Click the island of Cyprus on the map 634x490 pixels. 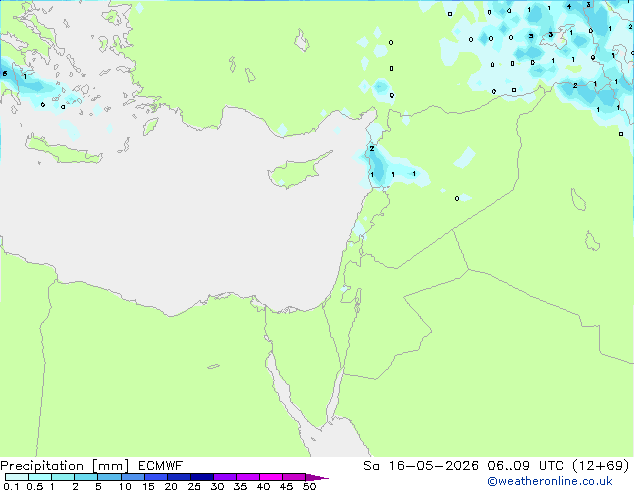[x=297, y=172]
